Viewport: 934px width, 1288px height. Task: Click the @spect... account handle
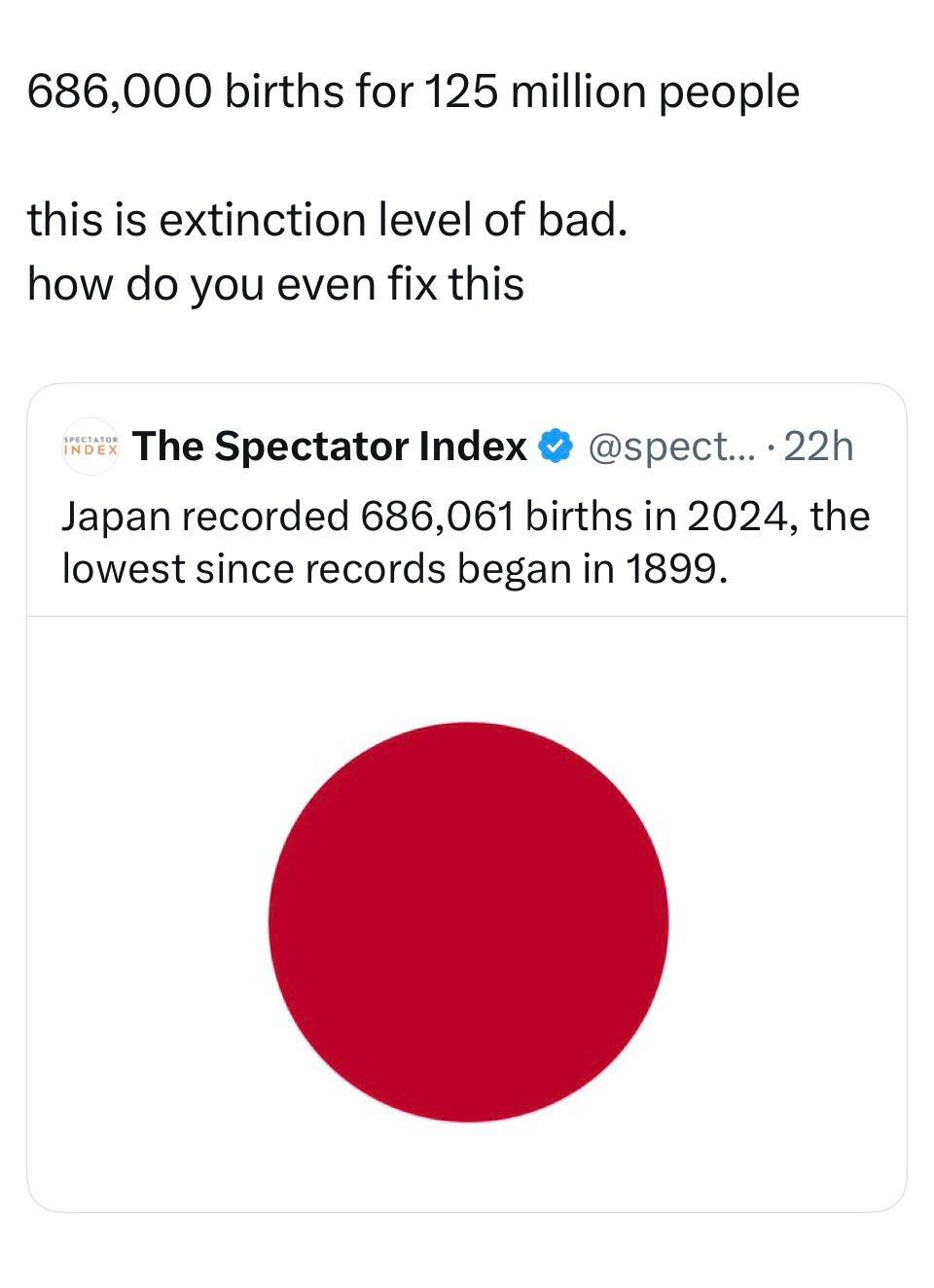666,447
